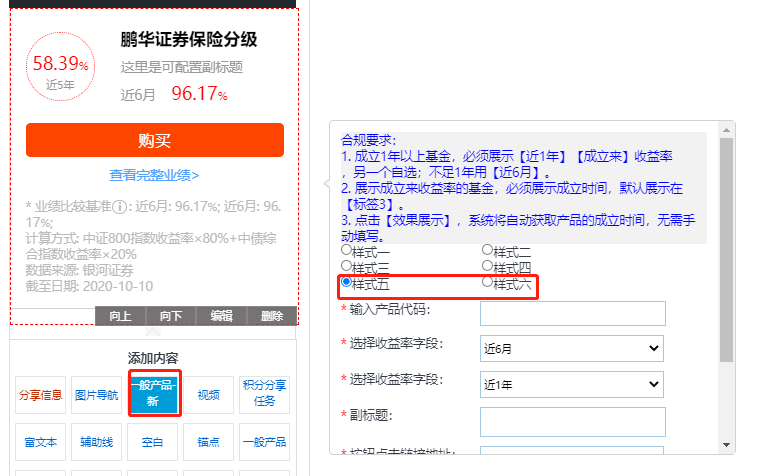Image resolution: width=764 pixels, height=476 pixels.
Task: Open the 近1年 yield field dropdown
Action: pyautogui.click(x=572, y=384)
